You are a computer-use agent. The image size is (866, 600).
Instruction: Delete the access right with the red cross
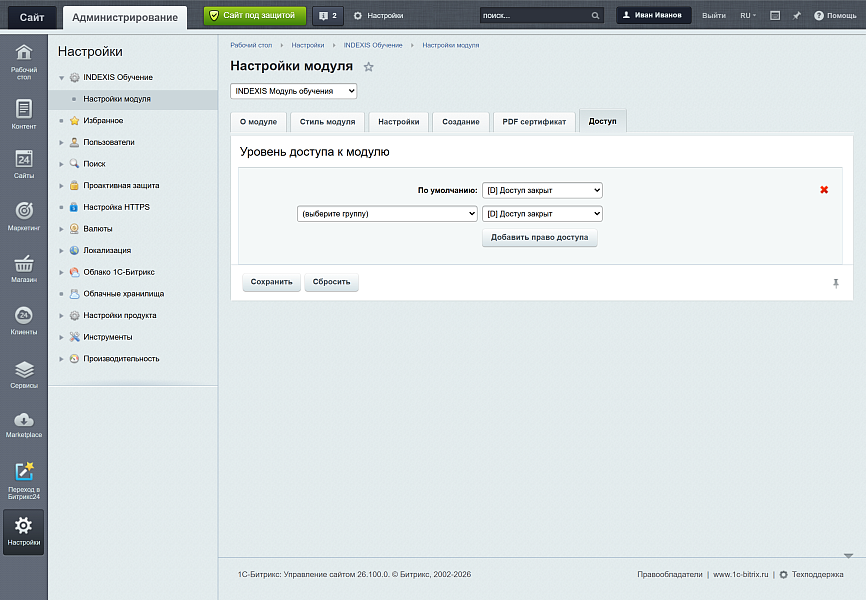coord(824,190)
